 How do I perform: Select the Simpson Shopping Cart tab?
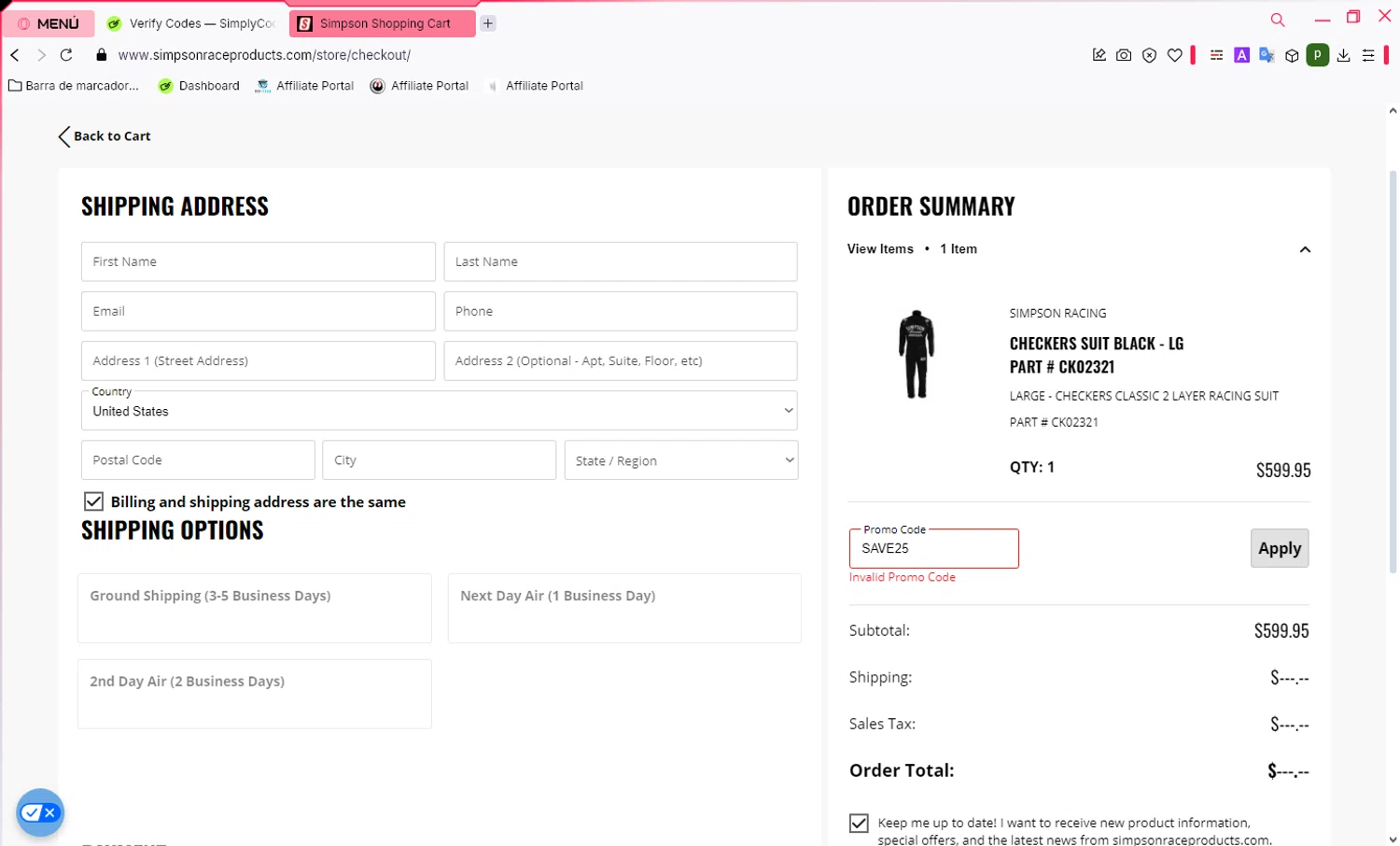[x=383, y=23]
